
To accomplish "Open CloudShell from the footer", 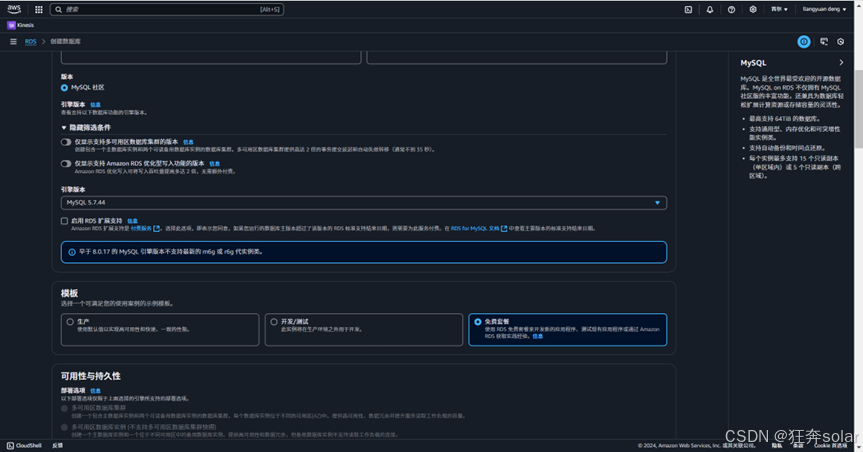I will pyautogui.click(x=24, y=445).
